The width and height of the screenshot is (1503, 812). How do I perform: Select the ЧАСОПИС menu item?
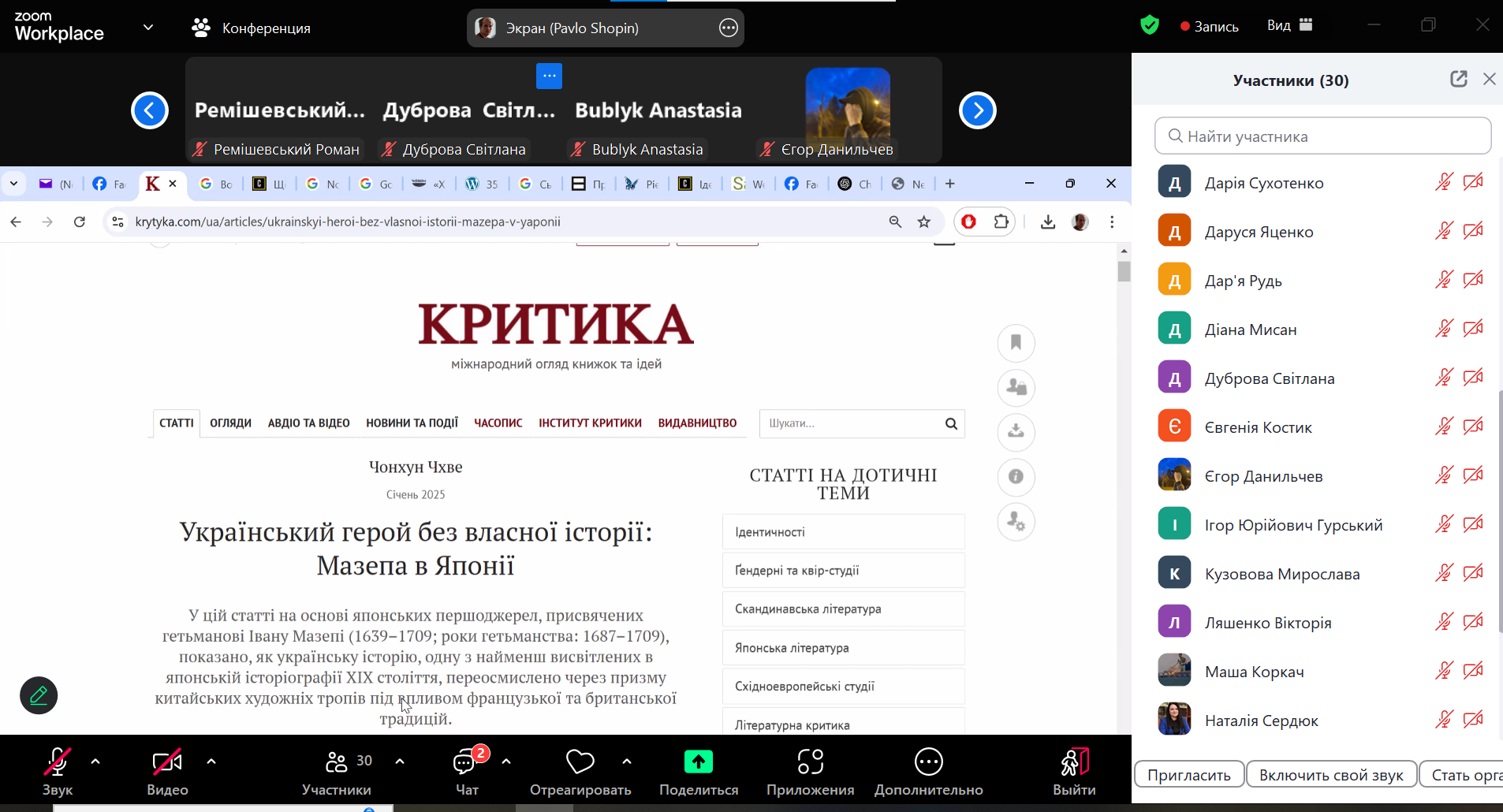pyautogui.click(x=498, y=423)
